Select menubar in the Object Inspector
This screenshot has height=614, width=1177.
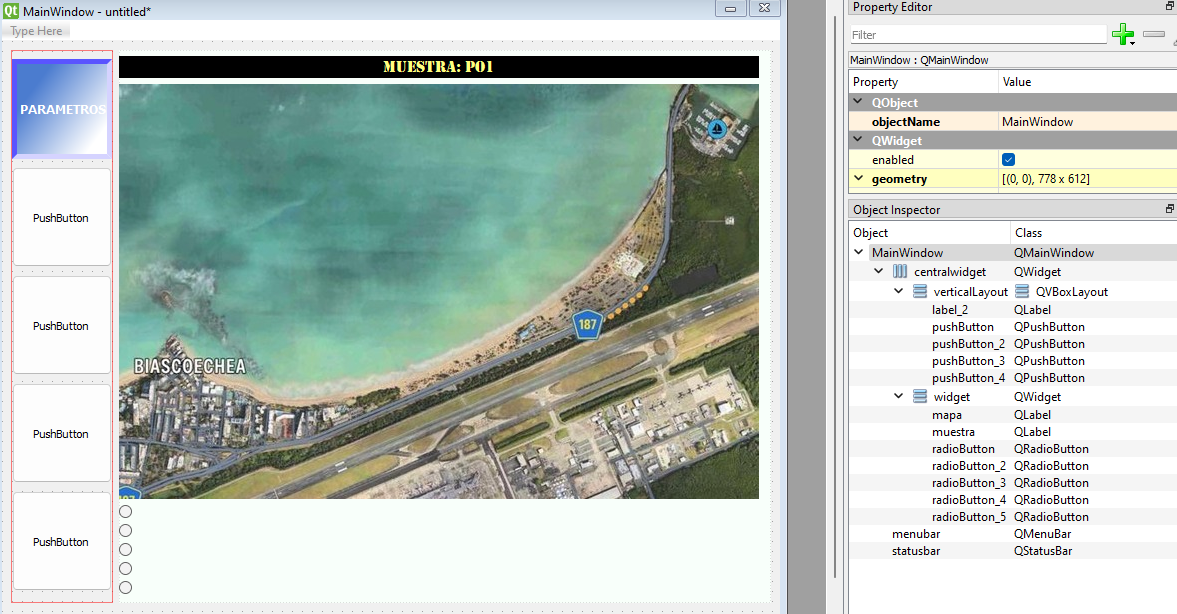point(915,534)
